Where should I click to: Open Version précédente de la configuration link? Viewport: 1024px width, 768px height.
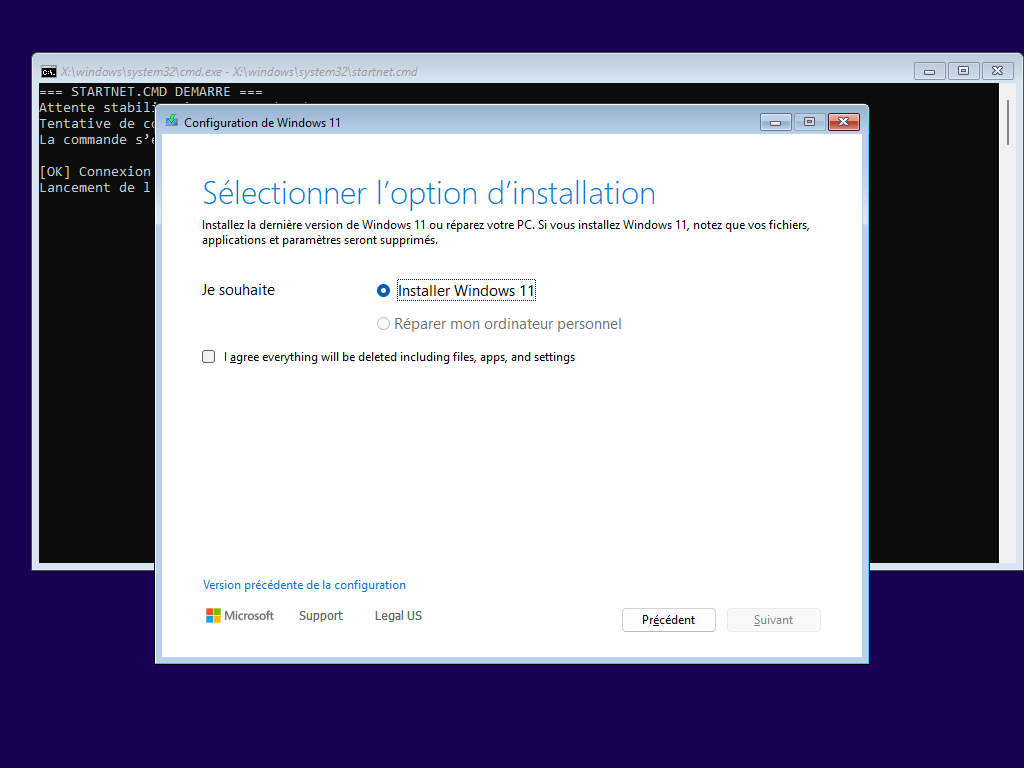coord(304,585)
